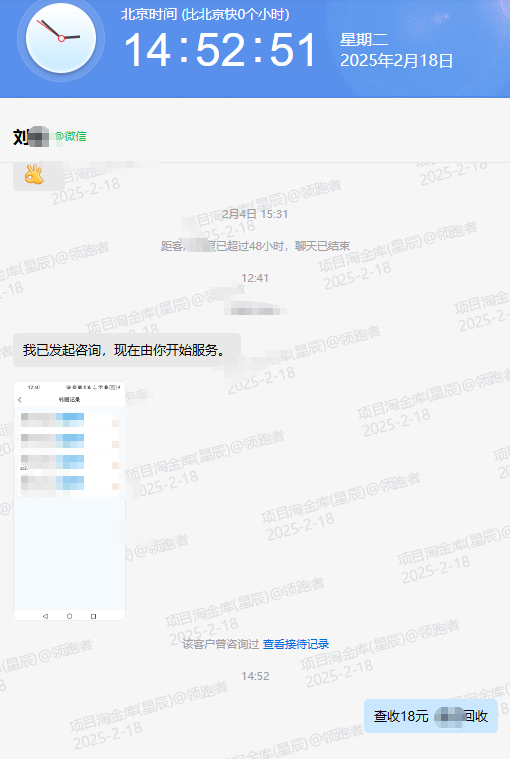The height and width of the screenshot is (759, 510).
Task: Select the sent 查收18元 message bubble
Action: coord(431,716)
